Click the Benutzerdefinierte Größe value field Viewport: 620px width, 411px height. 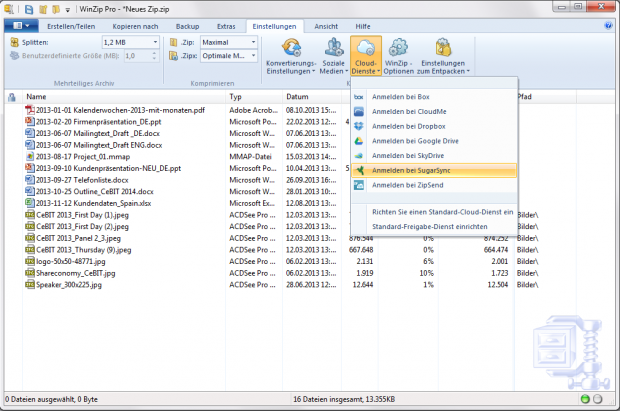pos(137,56)
